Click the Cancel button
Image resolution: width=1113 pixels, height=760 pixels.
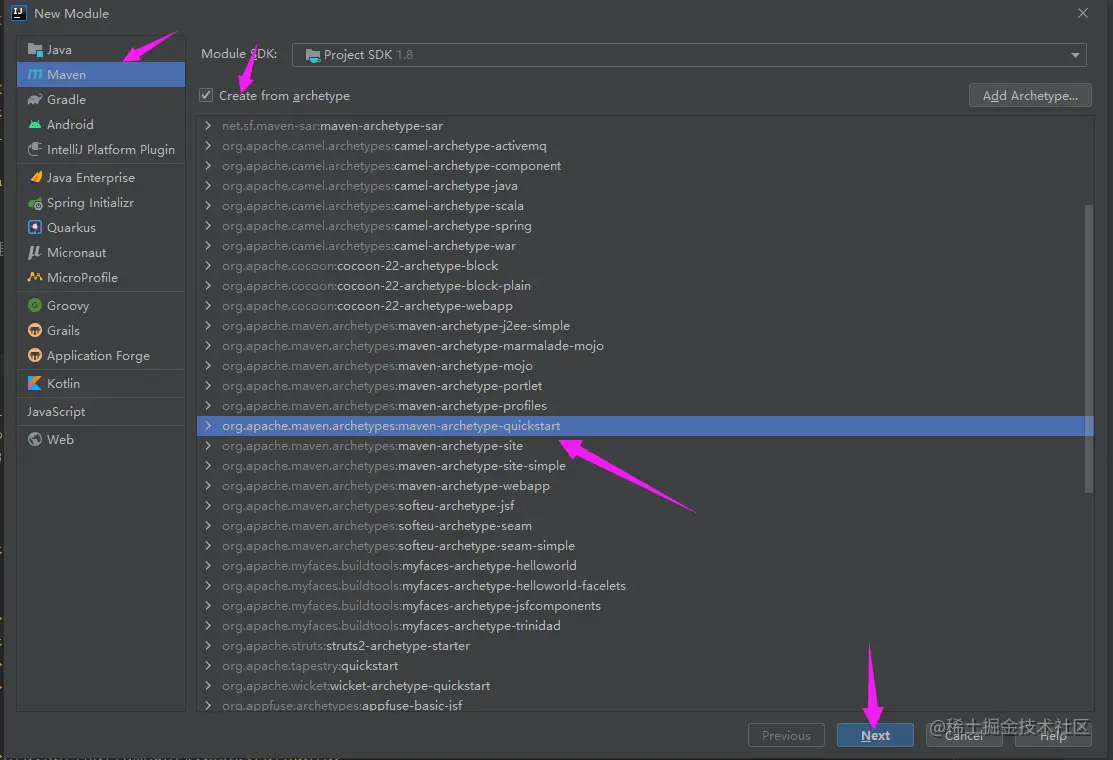click(964, 735)
